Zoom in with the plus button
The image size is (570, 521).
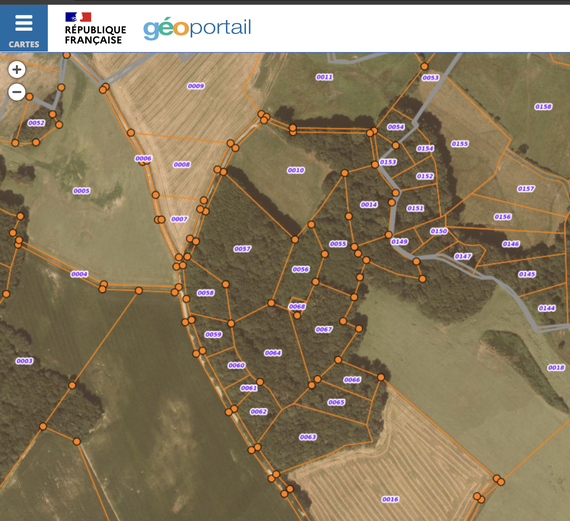tap(17, 69)
